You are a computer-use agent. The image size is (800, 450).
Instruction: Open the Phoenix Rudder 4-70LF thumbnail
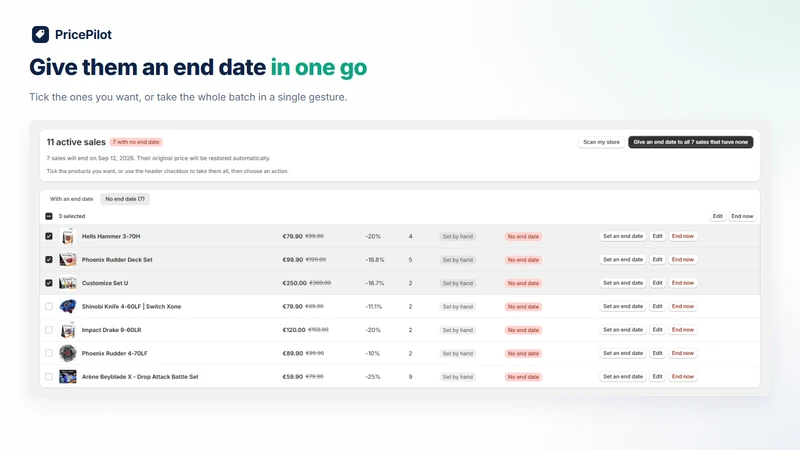(68, 353)
